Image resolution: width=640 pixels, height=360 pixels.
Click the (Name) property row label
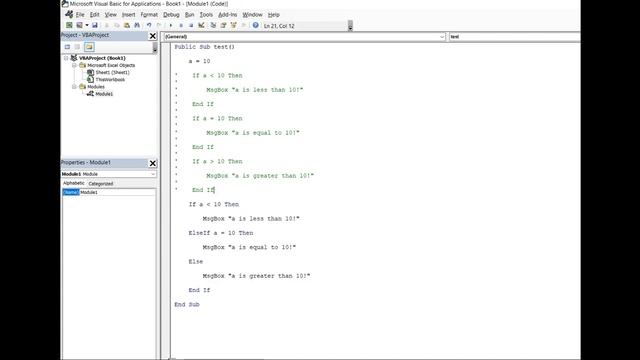click(x=71, y=192)
